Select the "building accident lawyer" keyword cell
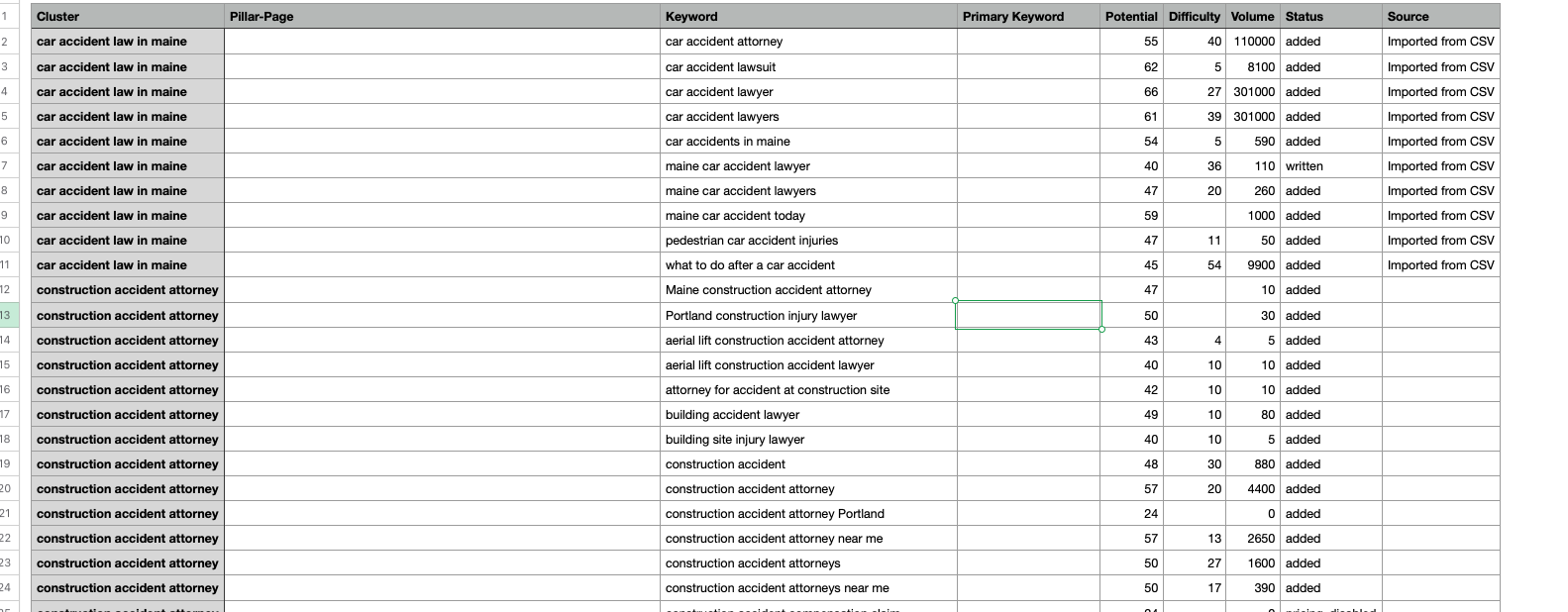 (808, 415)
